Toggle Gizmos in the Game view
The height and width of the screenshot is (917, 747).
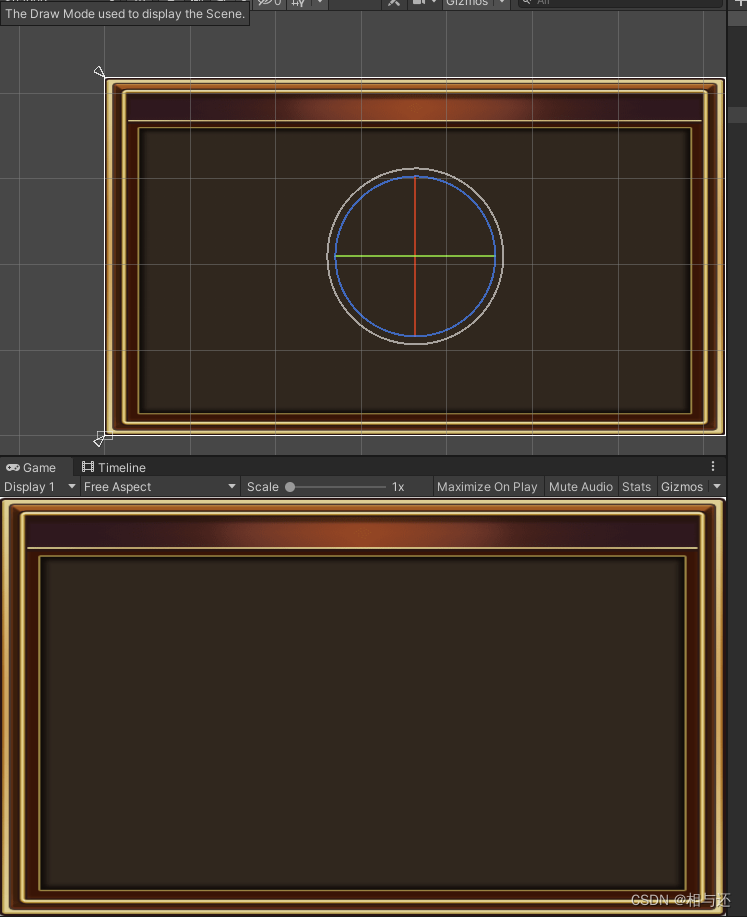coord(681,487)
